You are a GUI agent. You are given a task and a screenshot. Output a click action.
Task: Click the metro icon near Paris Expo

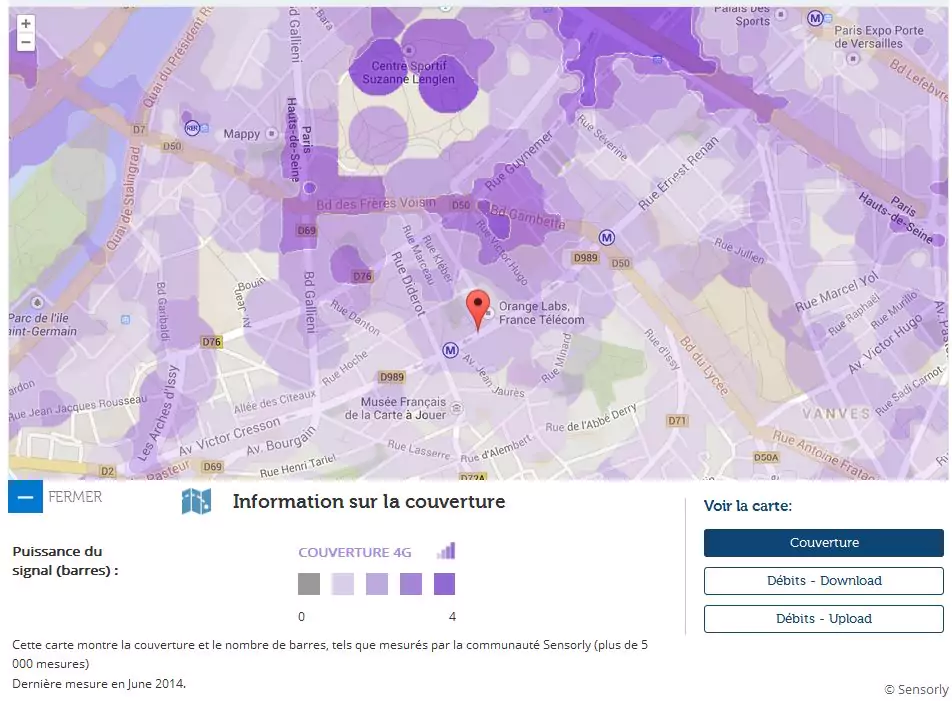(816, 18)
